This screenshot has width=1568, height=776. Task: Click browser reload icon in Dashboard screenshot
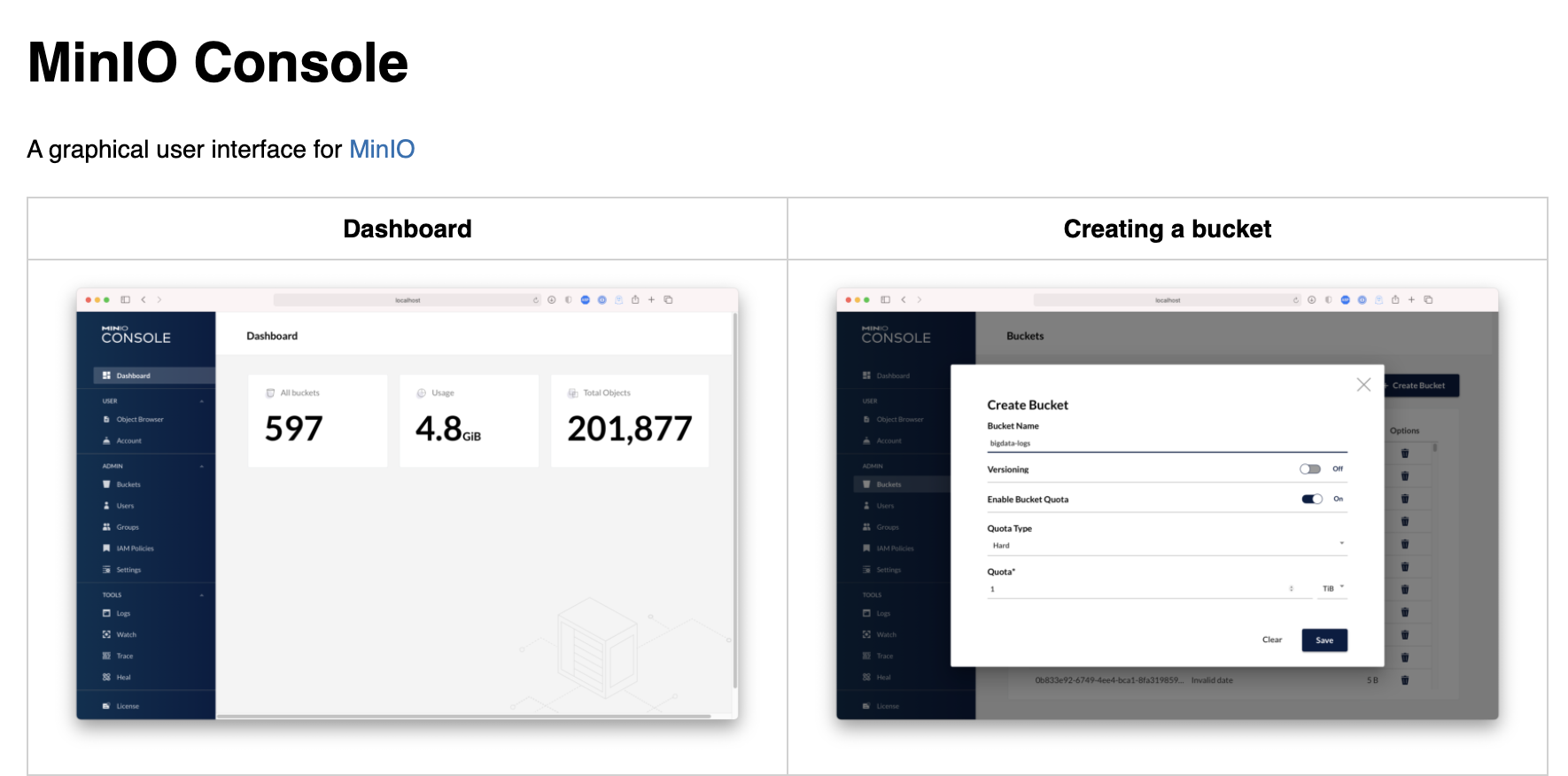pos(535,299)
